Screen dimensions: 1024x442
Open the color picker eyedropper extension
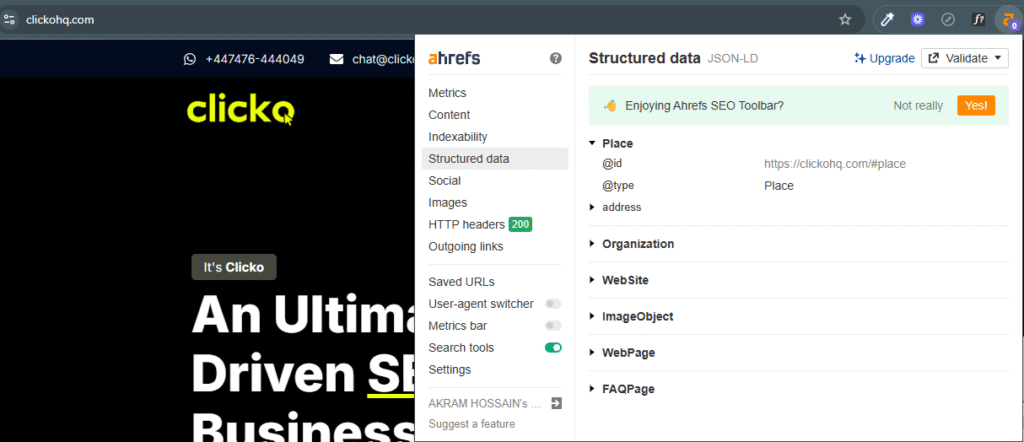[x=887, y=20]
